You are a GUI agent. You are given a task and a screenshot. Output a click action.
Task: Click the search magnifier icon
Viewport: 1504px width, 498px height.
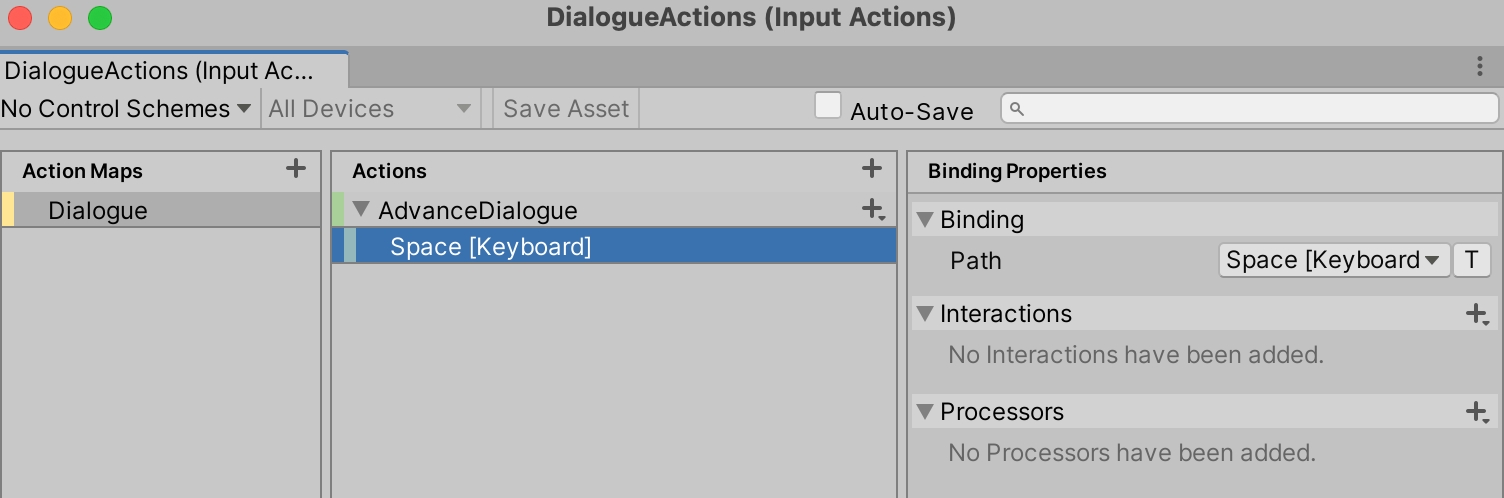(1017, 109)
